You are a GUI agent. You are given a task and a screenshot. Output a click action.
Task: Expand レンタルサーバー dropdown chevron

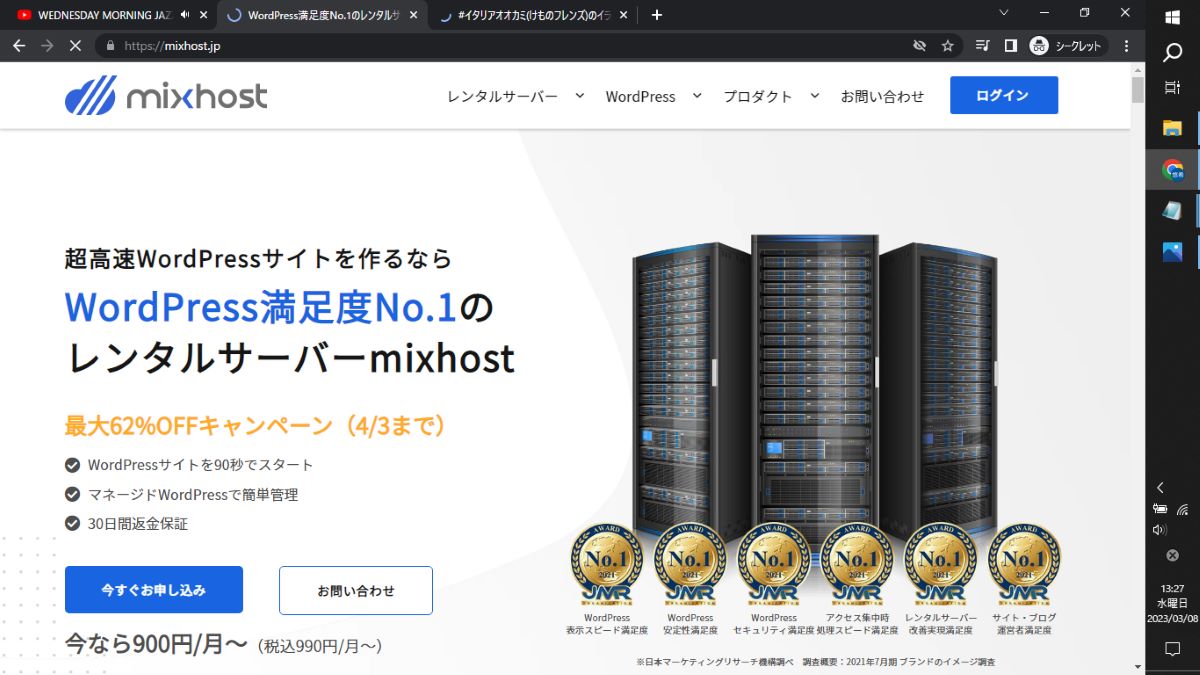coord(579,96)
